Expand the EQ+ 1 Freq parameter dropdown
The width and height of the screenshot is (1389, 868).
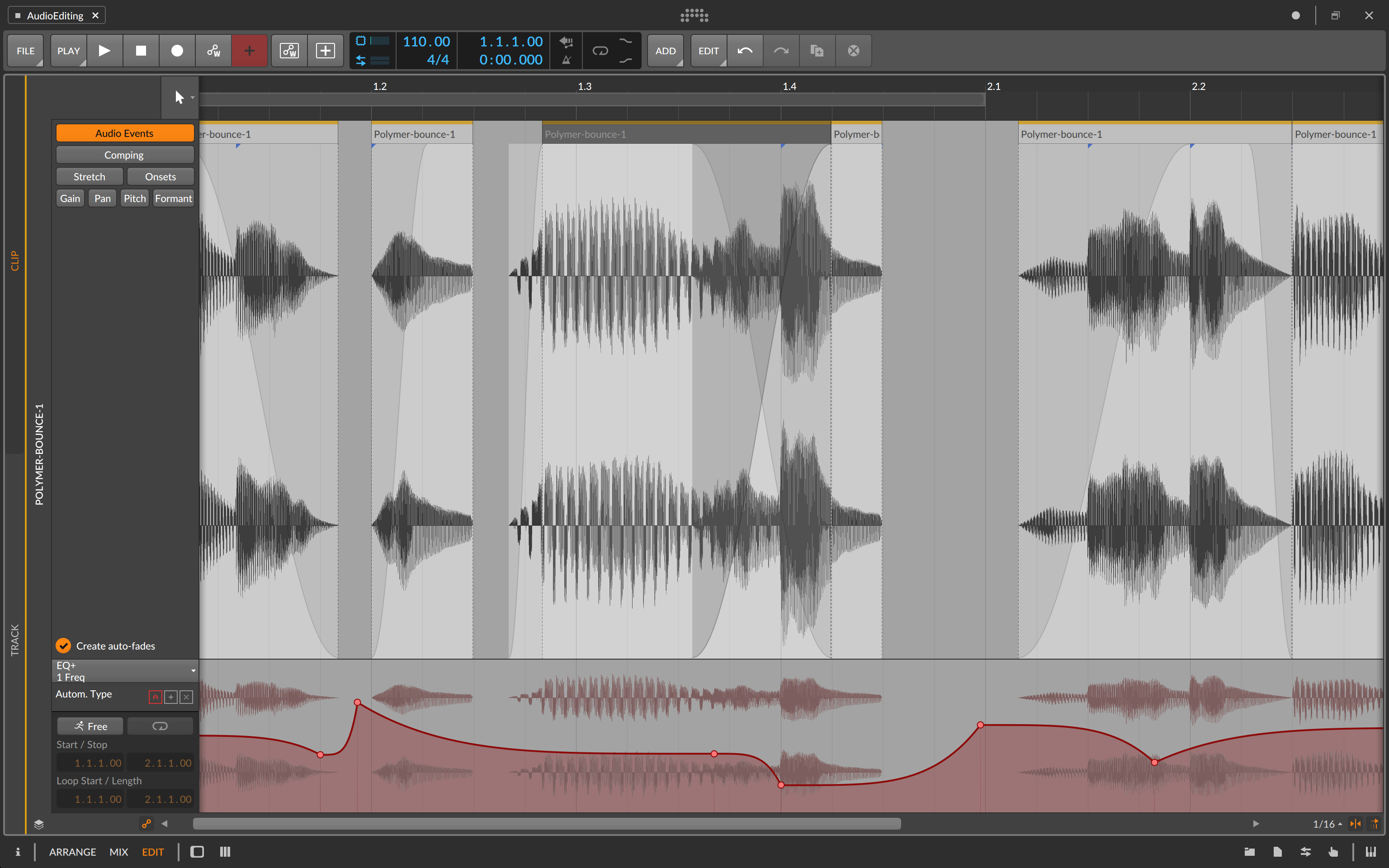point(193,670)
